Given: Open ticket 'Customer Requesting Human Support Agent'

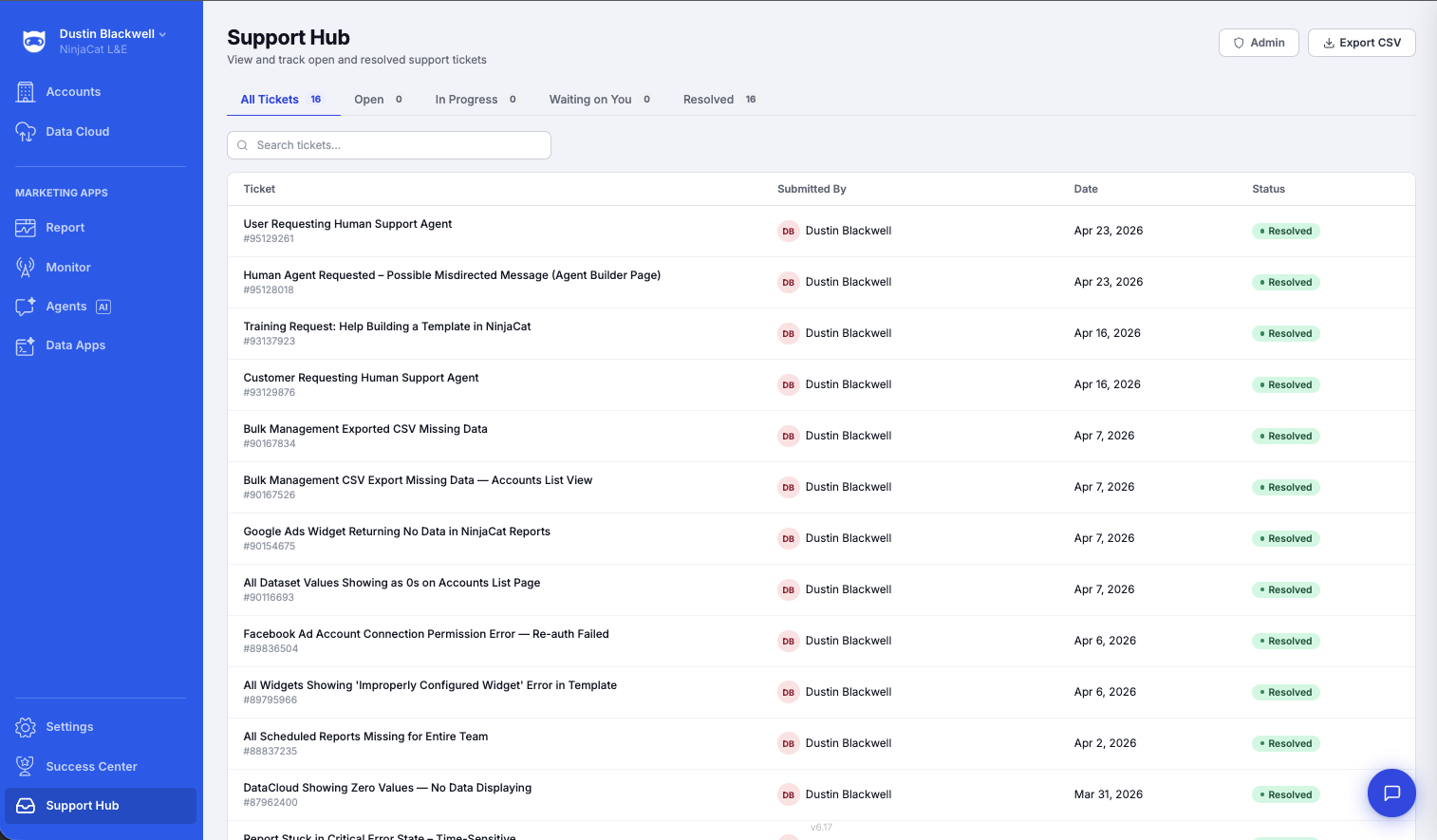Looking at the screenshot, I should click(x=361, y=378).
